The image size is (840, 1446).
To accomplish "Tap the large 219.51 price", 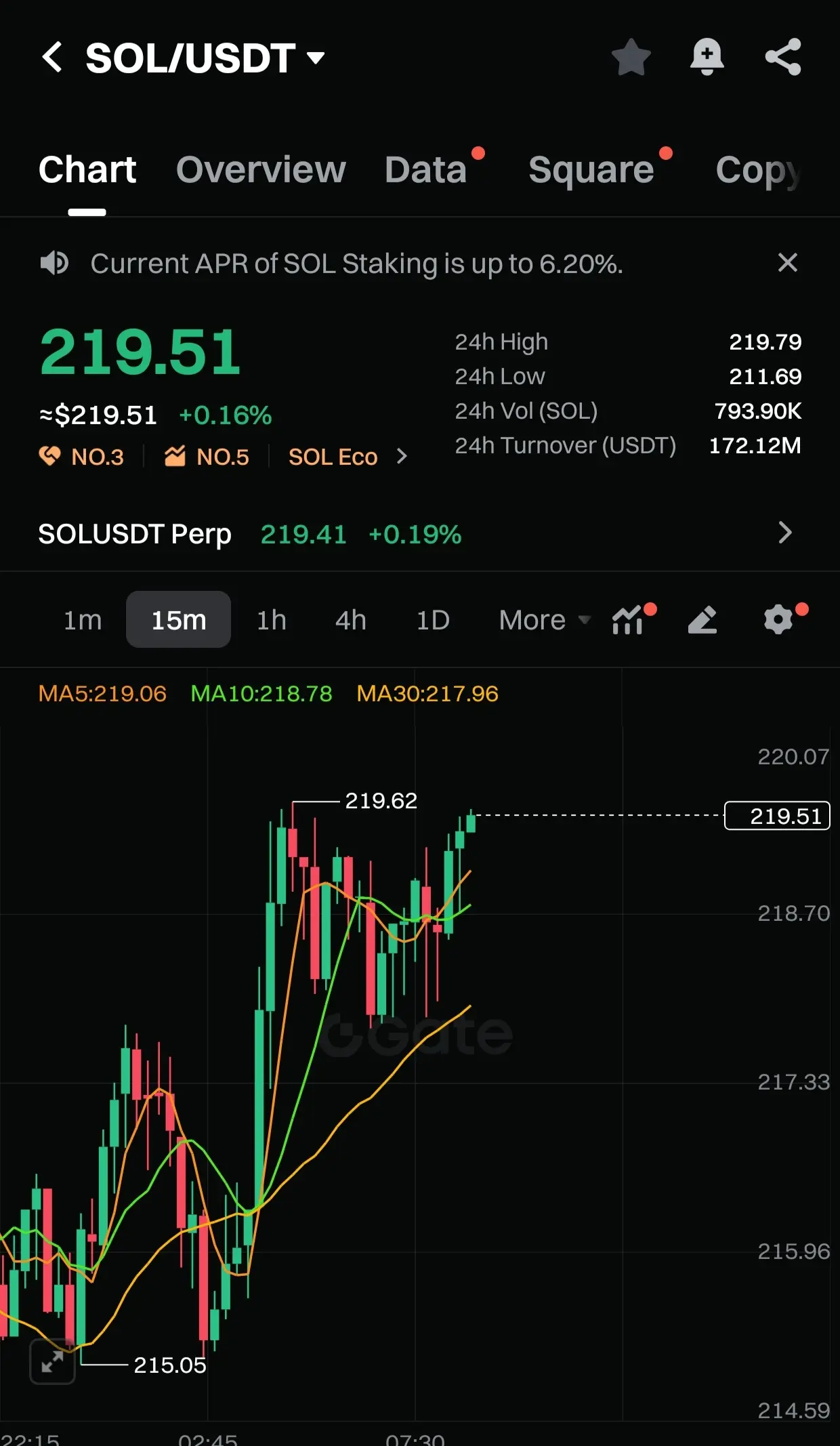I will [140, 352].
